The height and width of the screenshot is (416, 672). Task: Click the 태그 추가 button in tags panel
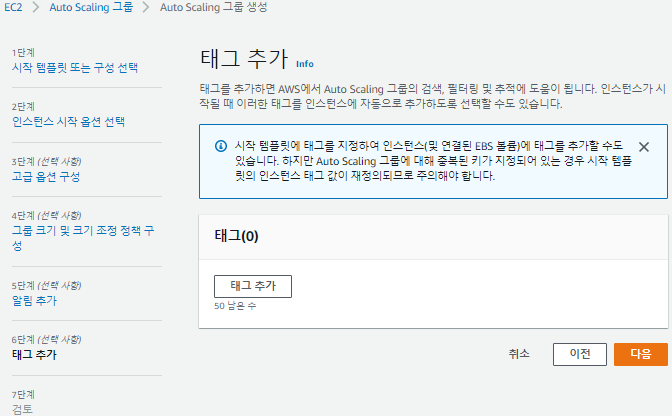pyautogui.click(x=253, y=286)
